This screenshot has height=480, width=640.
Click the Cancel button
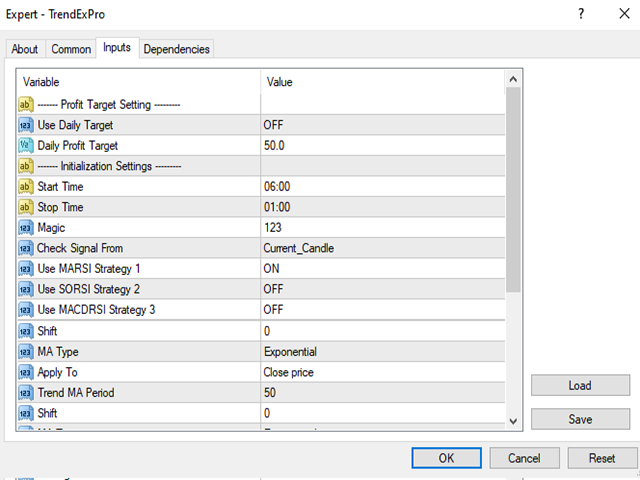524,458
